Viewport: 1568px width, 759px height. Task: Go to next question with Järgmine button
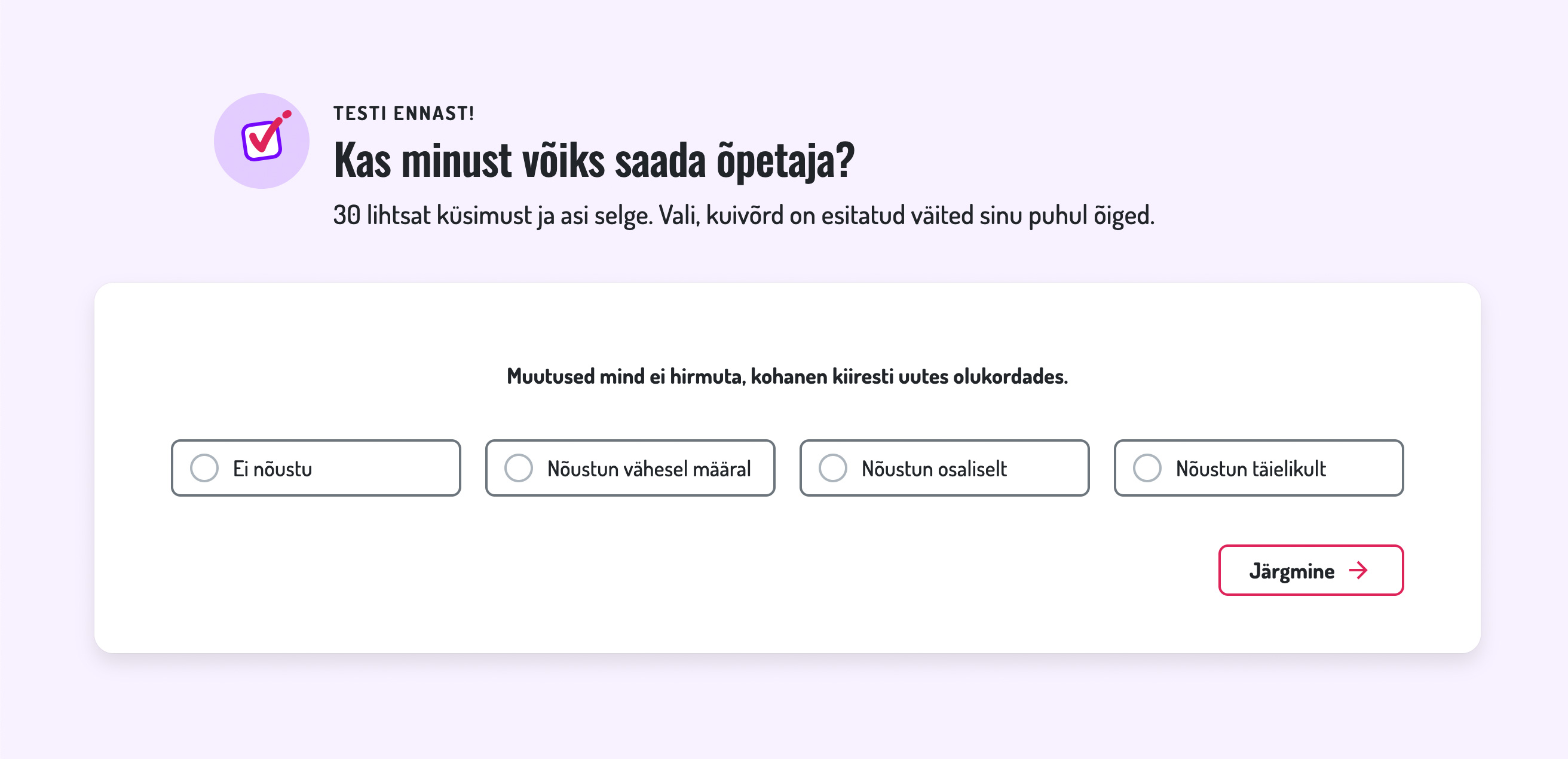tap(1310, 570)
